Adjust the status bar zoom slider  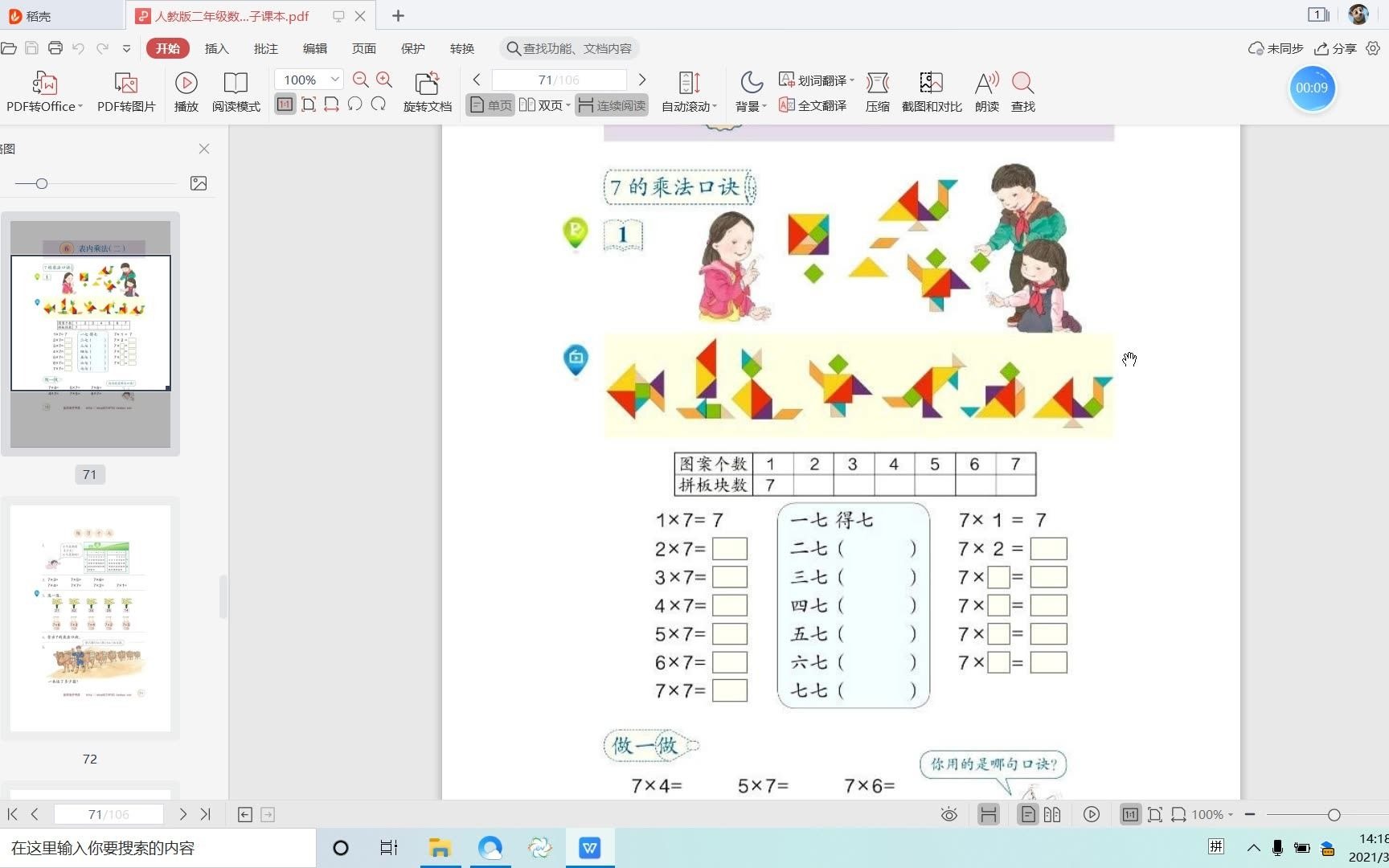(x=1334, y=815)
